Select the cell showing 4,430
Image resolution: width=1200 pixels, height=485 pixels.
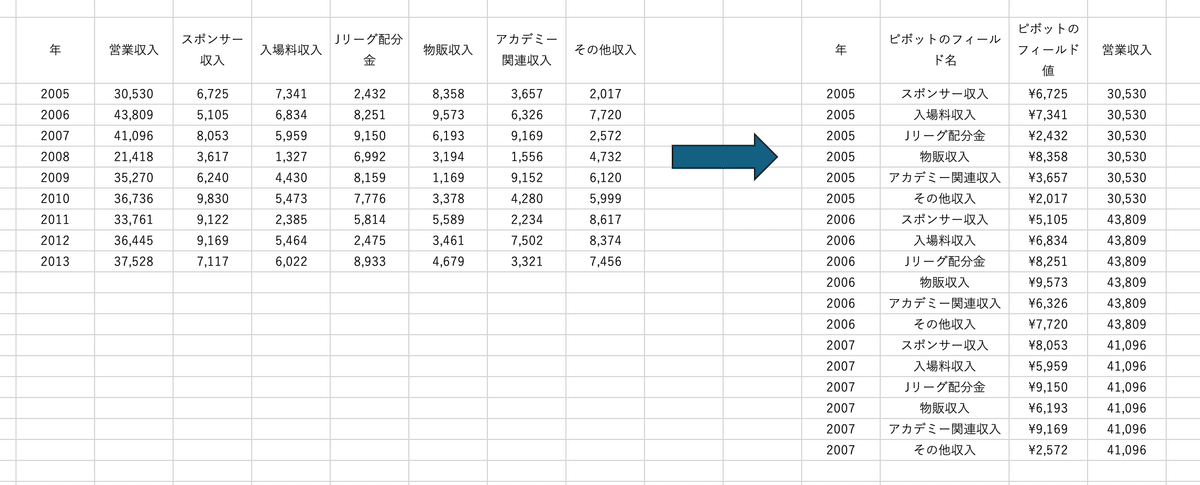pos(290,177)
